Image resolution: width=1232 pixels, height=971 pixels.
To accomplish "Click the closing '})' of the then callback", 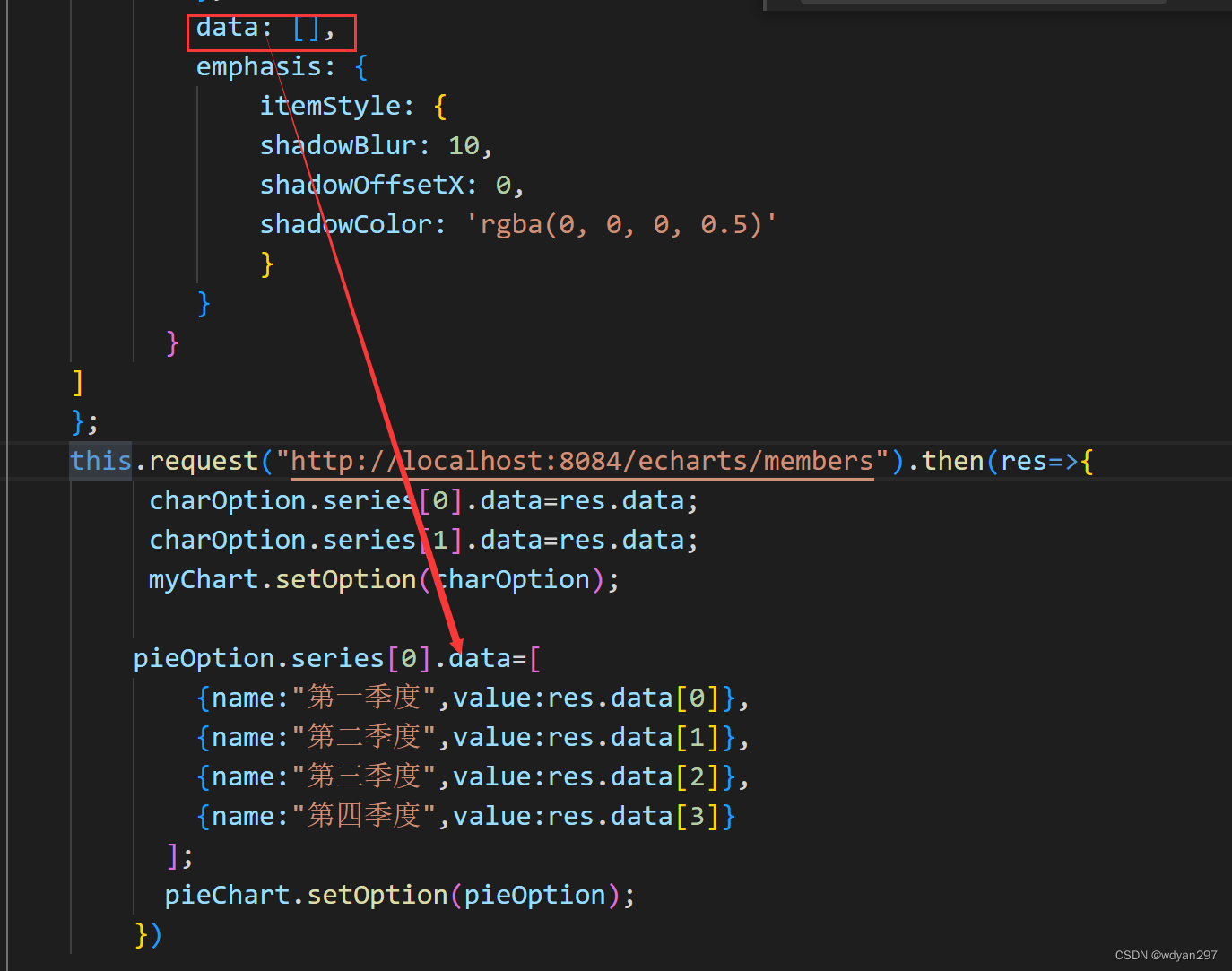I will pos(148,934).
